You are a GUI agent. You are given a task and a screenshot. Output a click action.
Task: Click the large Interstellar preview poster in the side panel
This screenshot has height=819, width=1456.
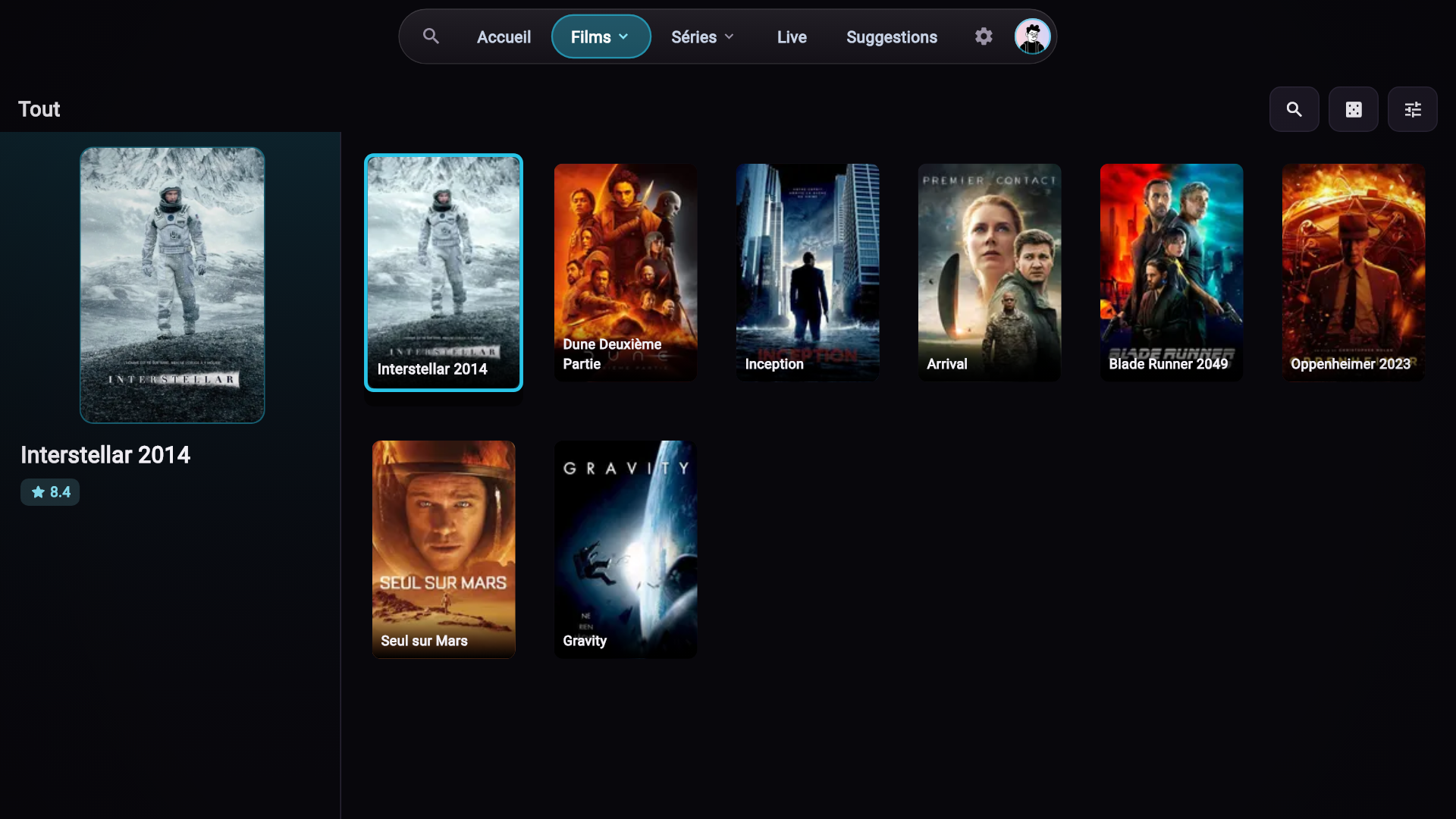tap(172, 285)
